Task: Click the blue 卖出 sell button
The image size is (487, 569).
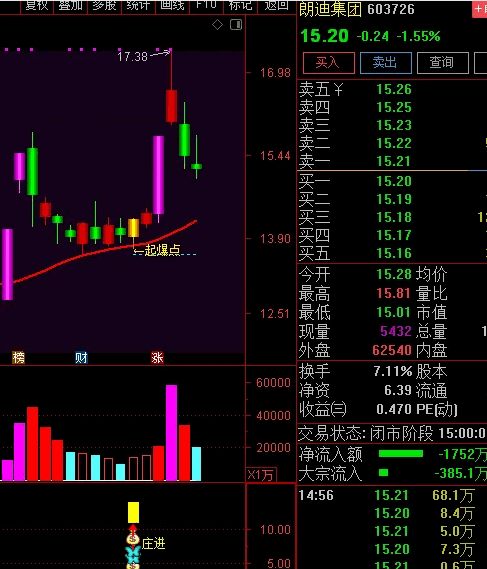Action: (x=385, y=63)
